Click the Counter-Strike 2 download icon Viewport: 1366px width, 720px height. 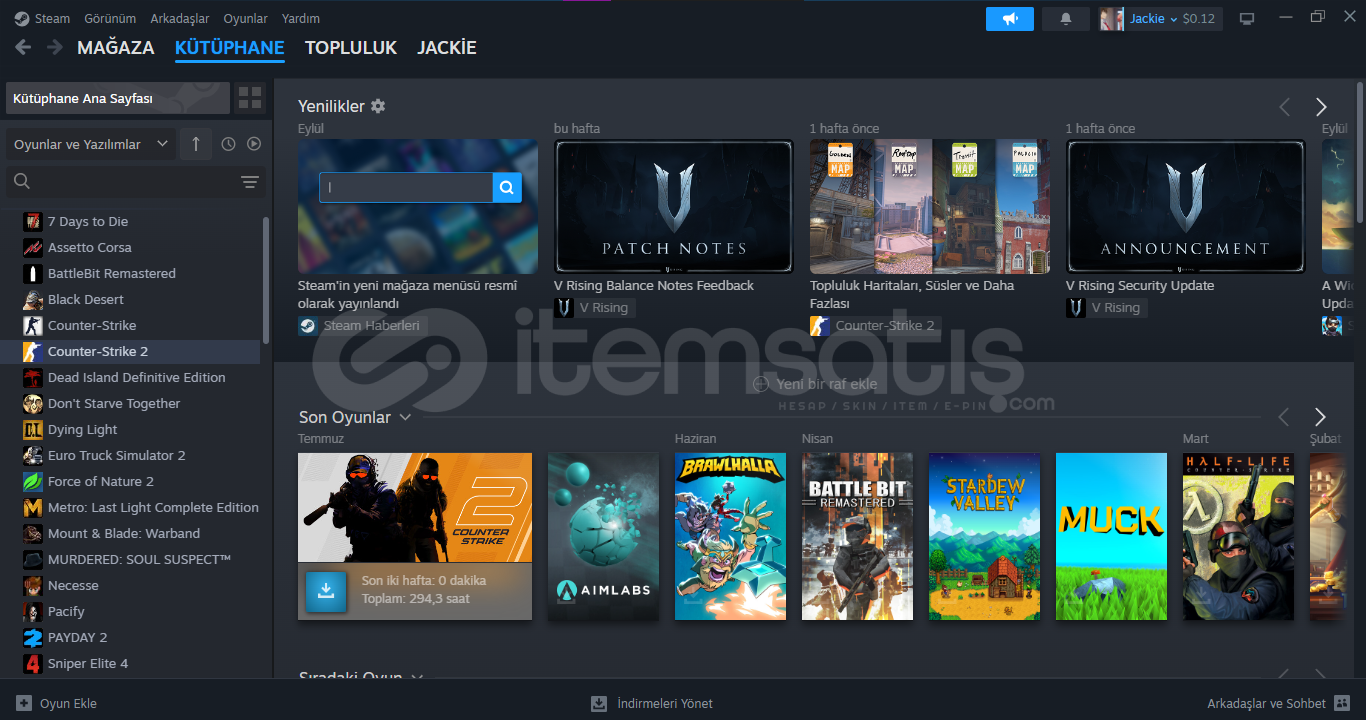[x=325, y=591]
